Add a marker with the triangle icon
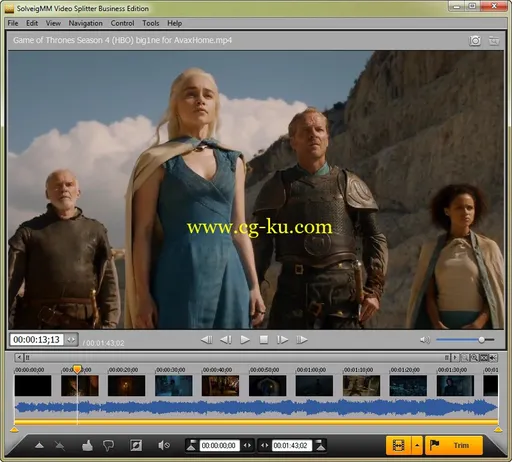512x462 pixels. coord(39,445)
